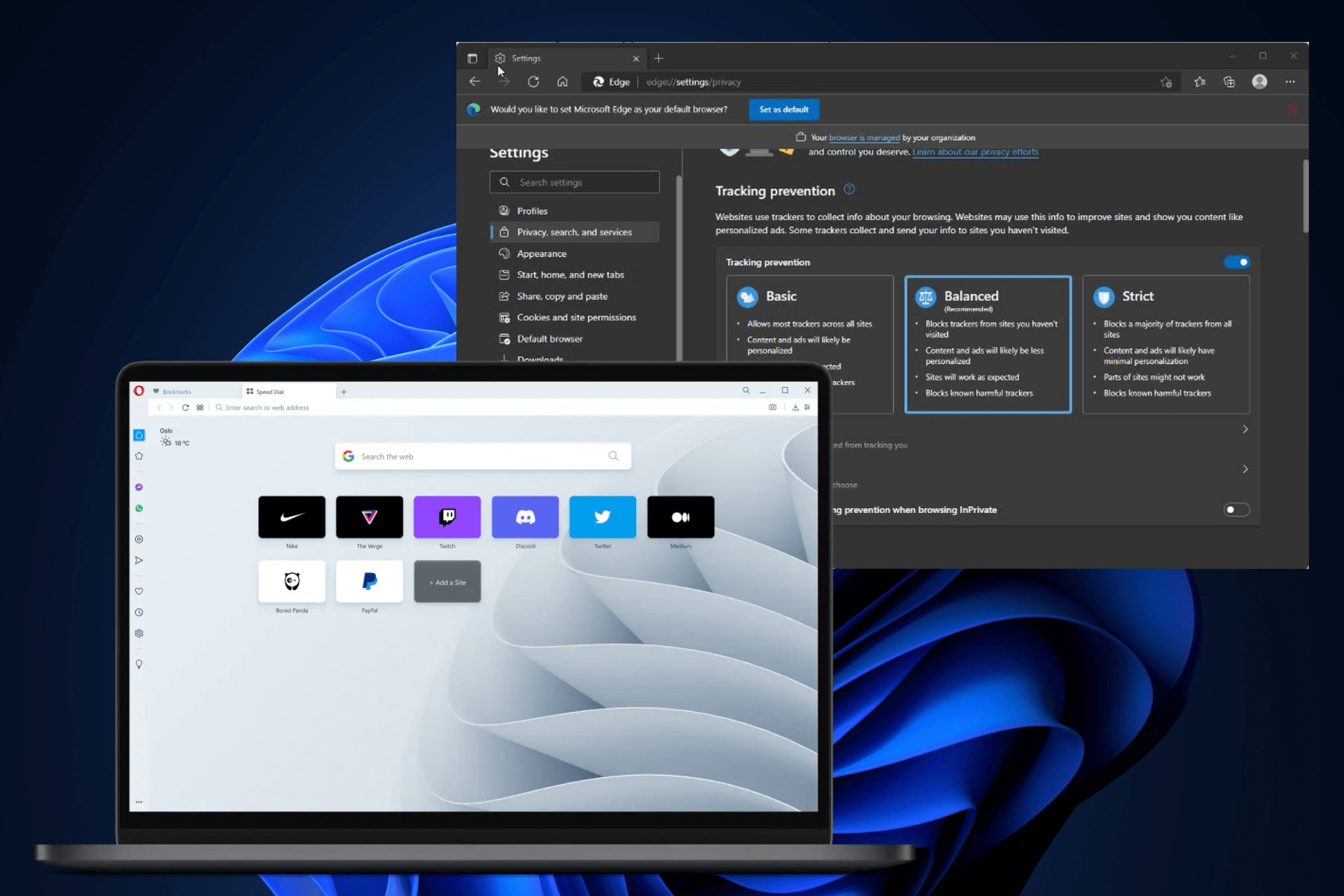Open the Opera main menu logo

[x=139, y=391]
